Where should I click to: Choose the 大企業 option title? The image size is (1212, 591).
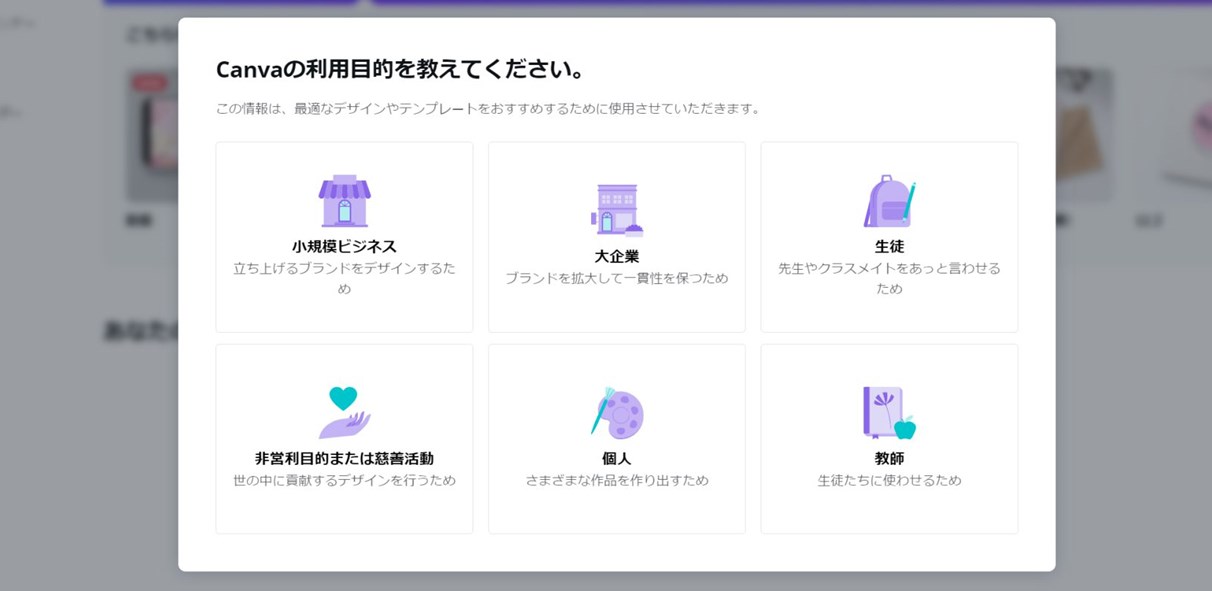pyautogui.click(x=617, y=256)
